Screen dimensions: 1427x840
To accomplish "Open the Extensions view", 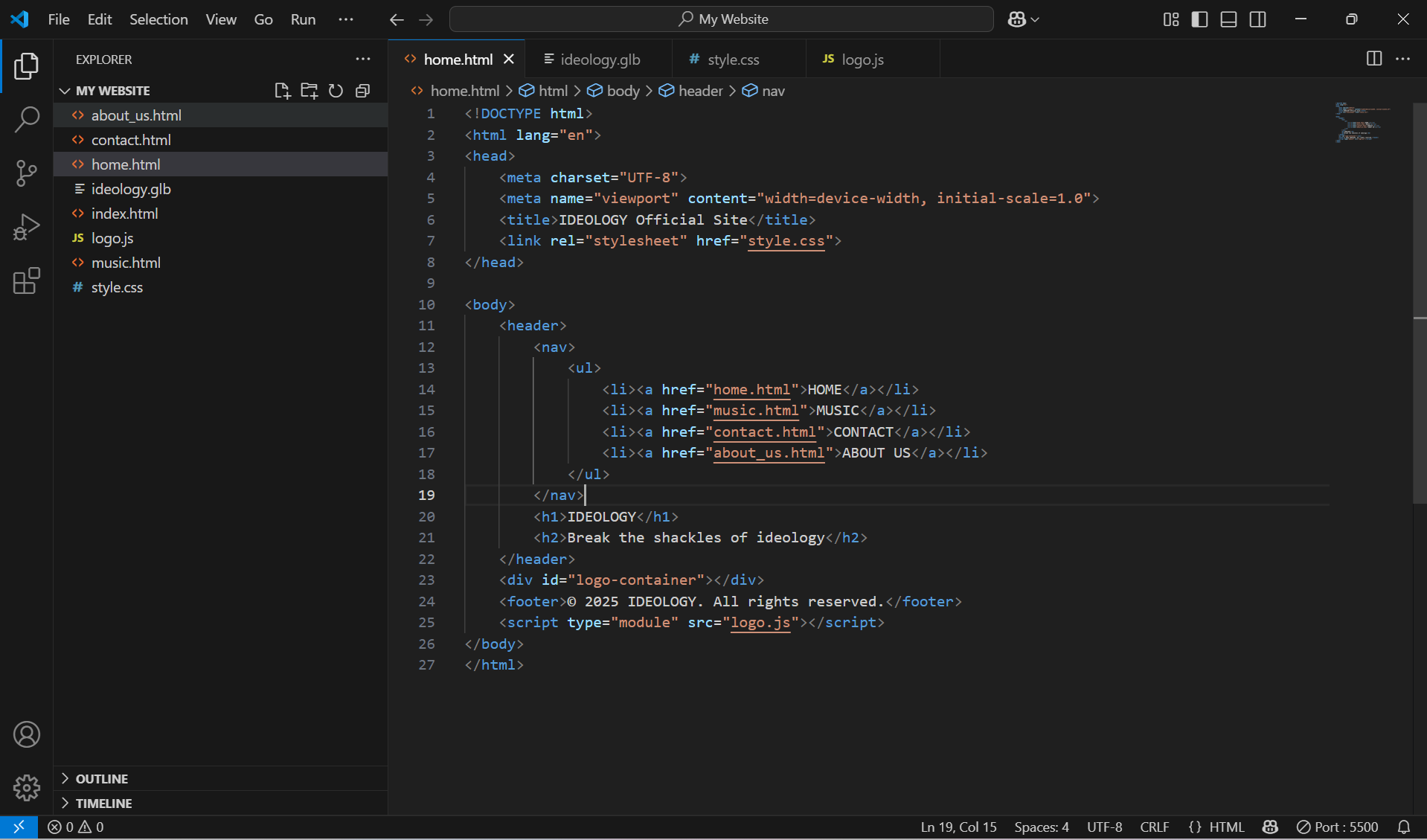I will pyautogui.click(x=26, y=280).
